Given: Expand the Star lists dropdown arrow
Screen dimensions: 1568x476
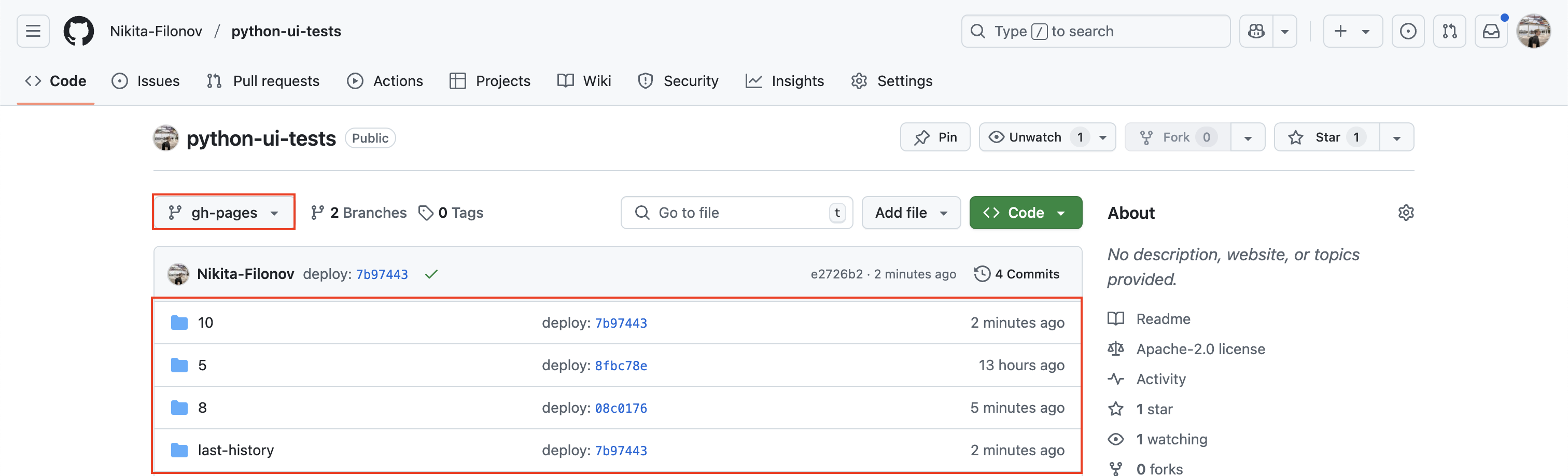Looking at the screenshot, I should tap(1397, 137).
